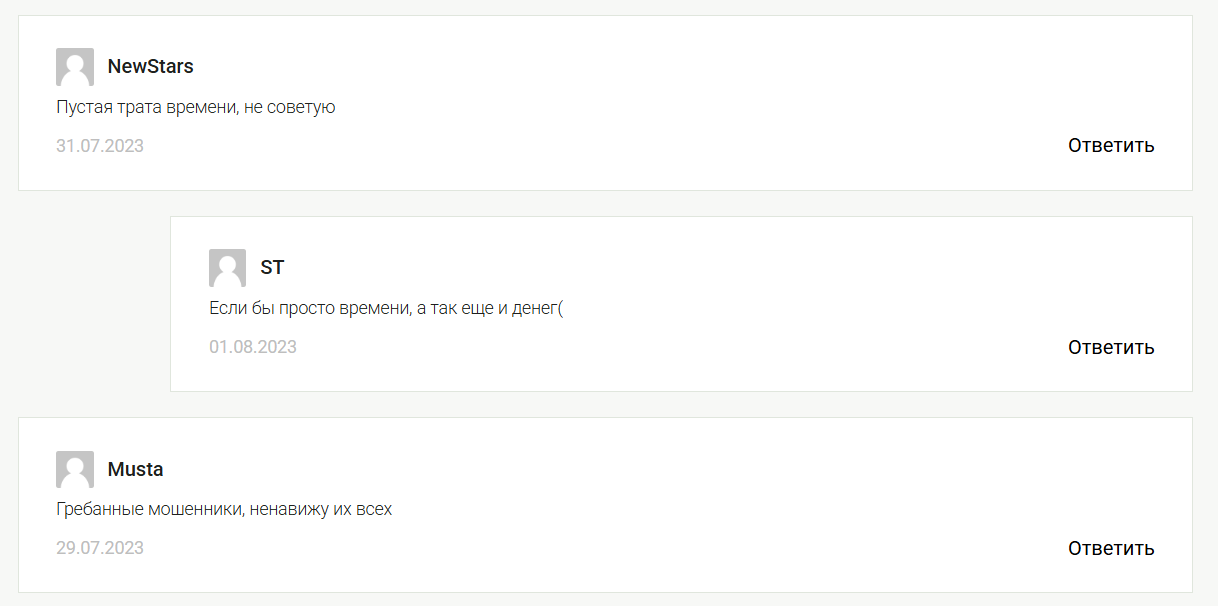1218x606 pixels.
Task: Click ST's gray avatar icon
Action: [227, 268]
